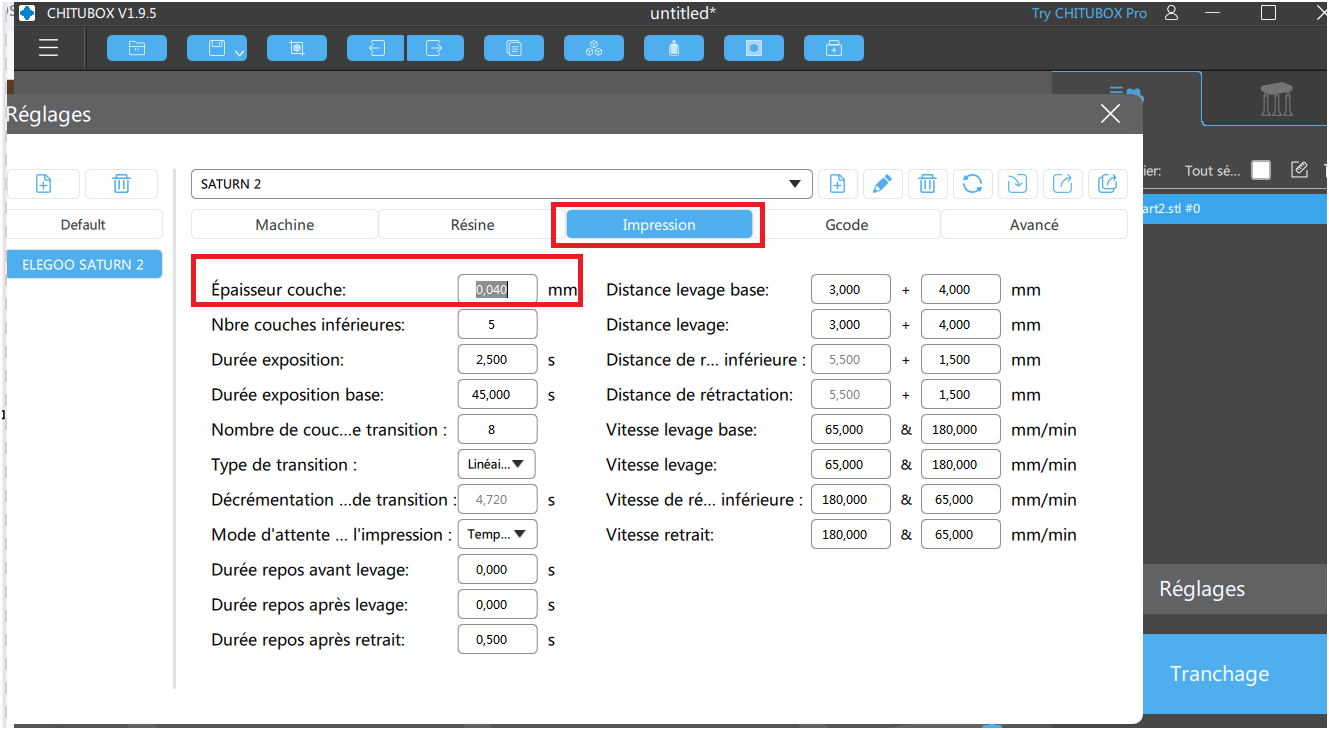The height and width of the screenshot is (730, 1329).
Task: Import profile with the inward arrow icon
Action: [x=1018, y=184]
